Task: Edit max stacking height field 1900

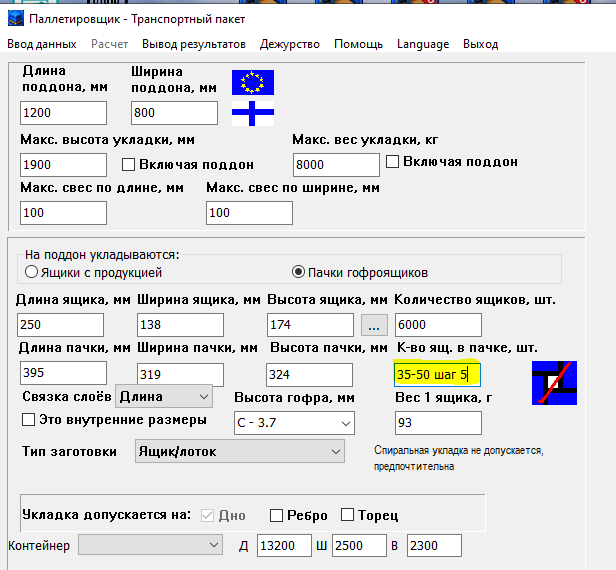Action: [63, 165]
